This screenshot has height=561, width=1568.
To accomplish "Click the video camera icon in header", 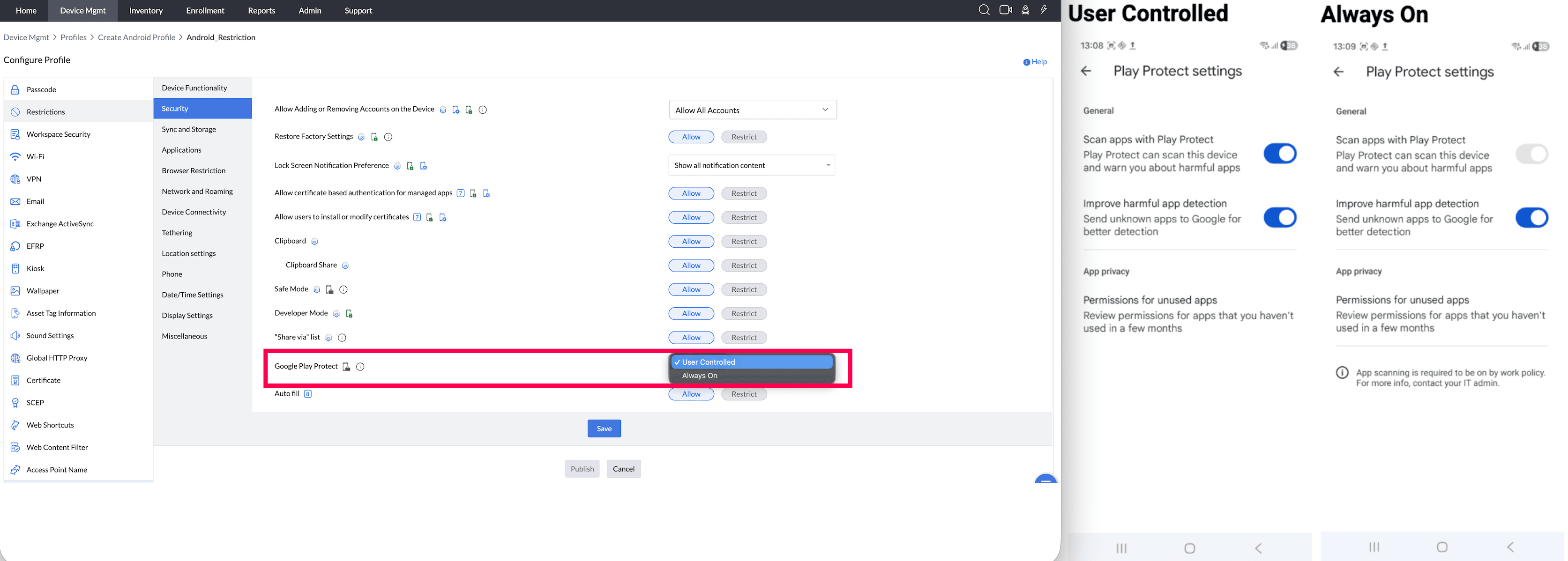I will 1006,10.
